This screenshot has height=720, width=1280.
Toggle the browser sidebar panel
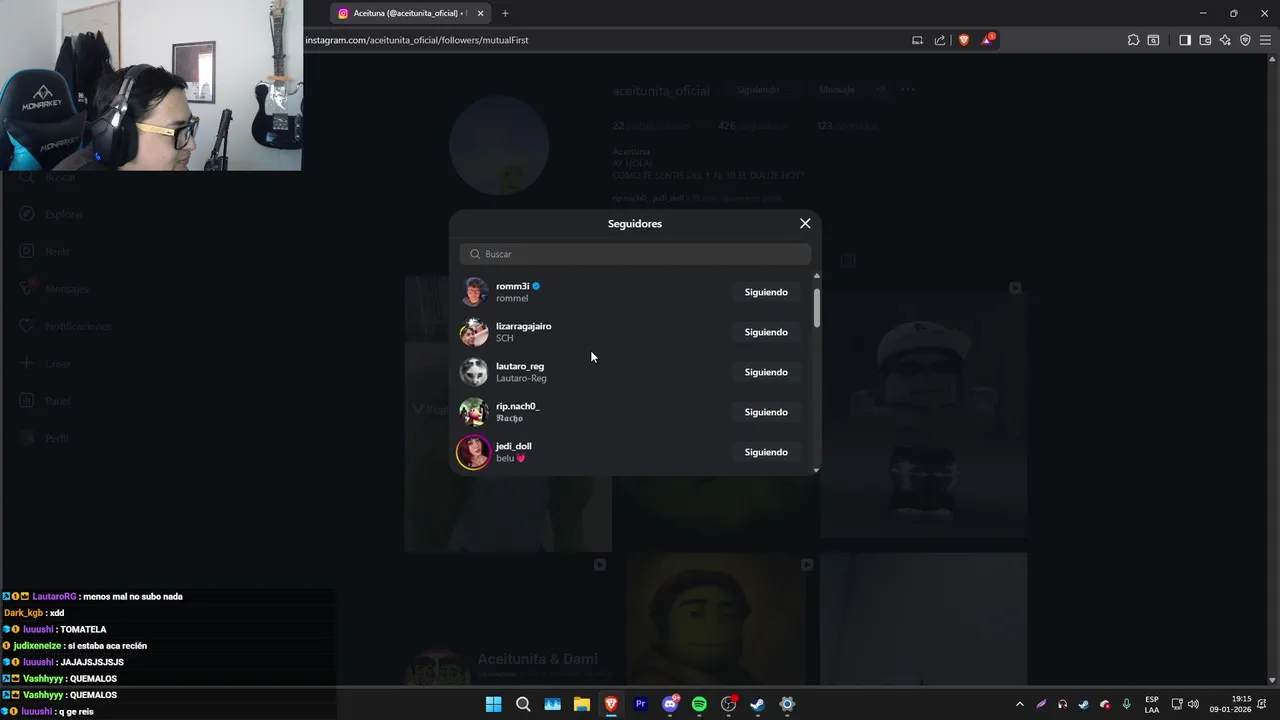pyautogui.click(x=1185, y=40)
